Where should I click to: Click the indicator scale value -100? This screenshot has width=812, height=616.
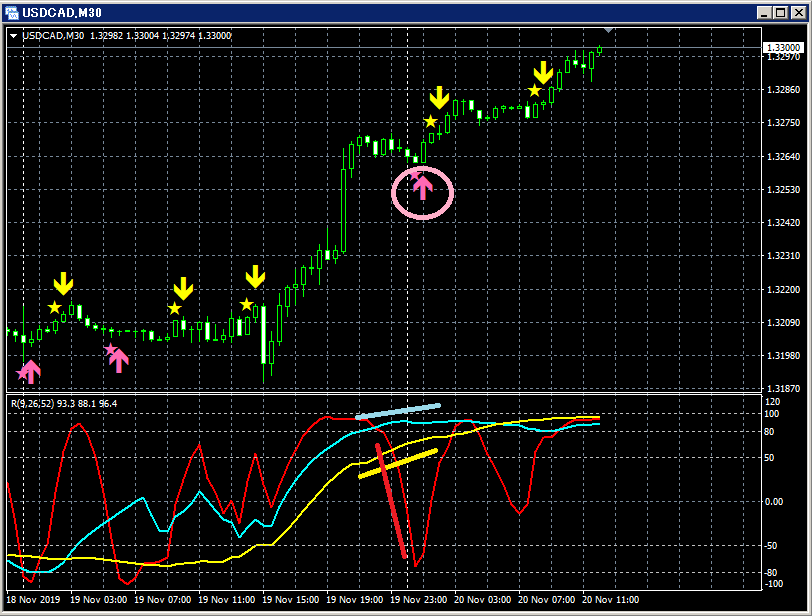tap(774, 584)
